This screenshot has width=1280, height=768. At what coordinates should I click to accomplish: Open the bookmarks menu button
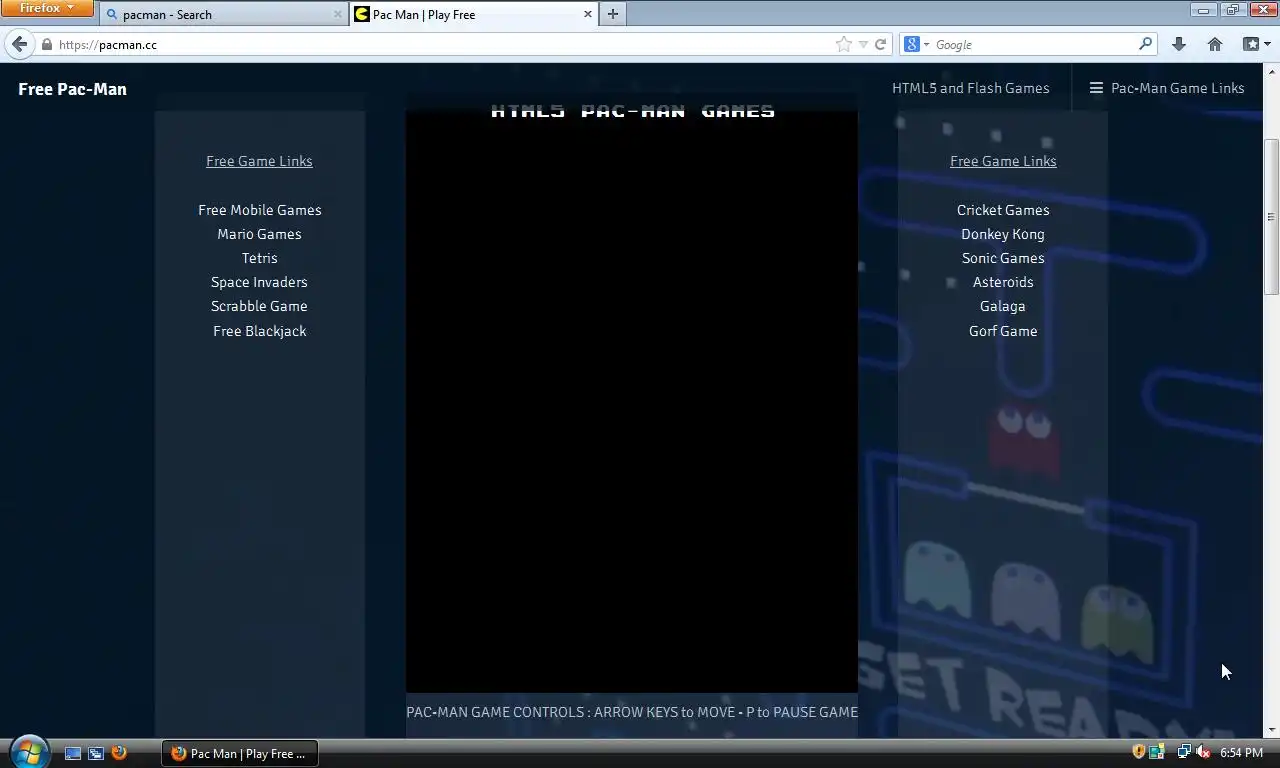pyautogui.click(x=1256, y=44)
